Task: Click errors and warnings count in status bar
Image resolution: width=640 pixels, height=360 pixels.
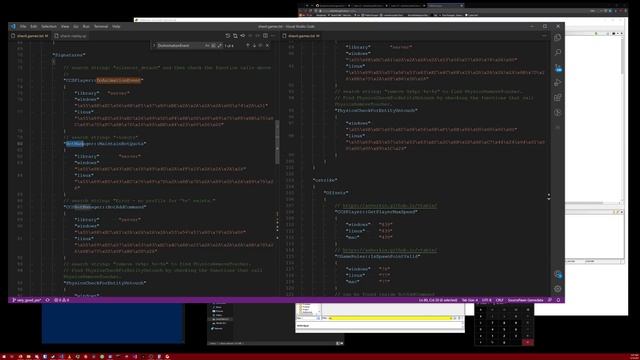Action: click(x=62, y=300)
